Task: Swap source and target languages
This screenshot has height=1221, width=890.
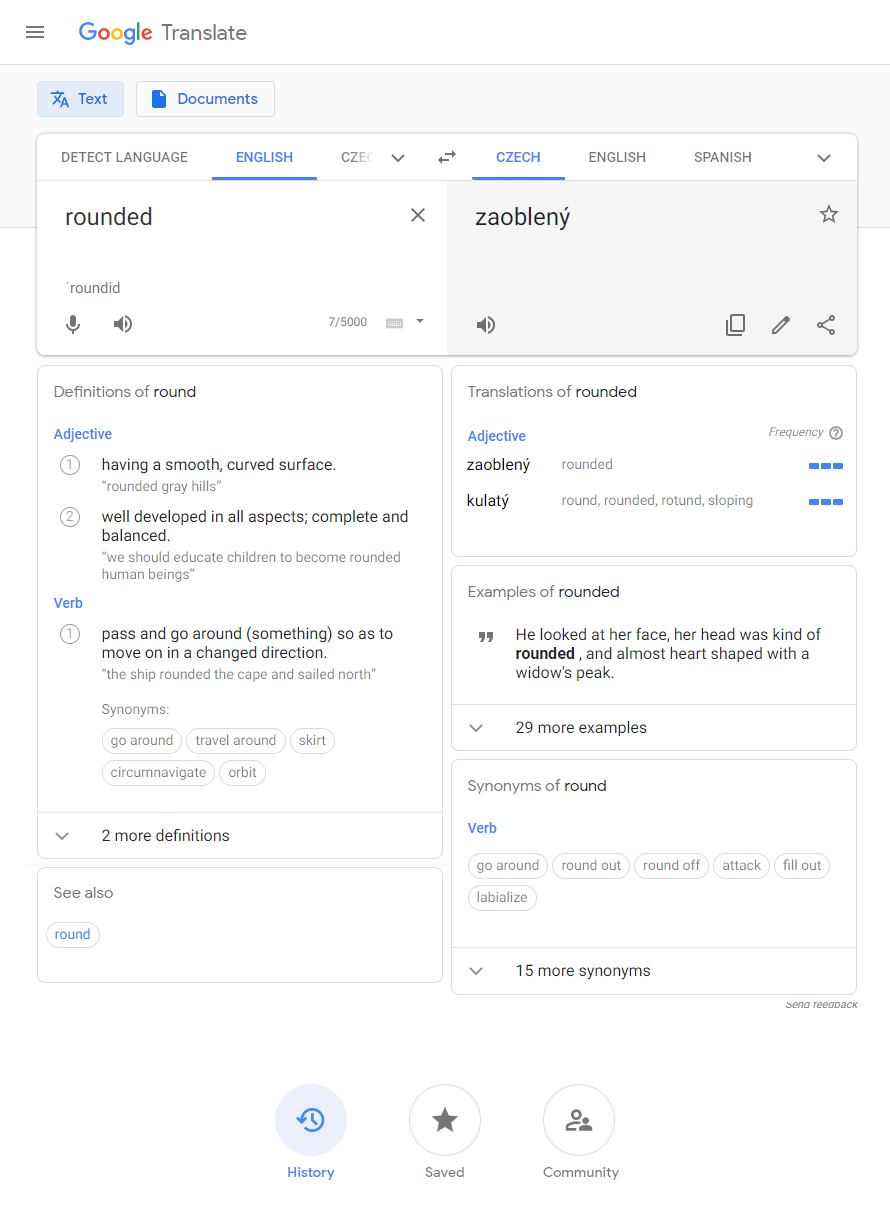Action: (x=447, y=157)
